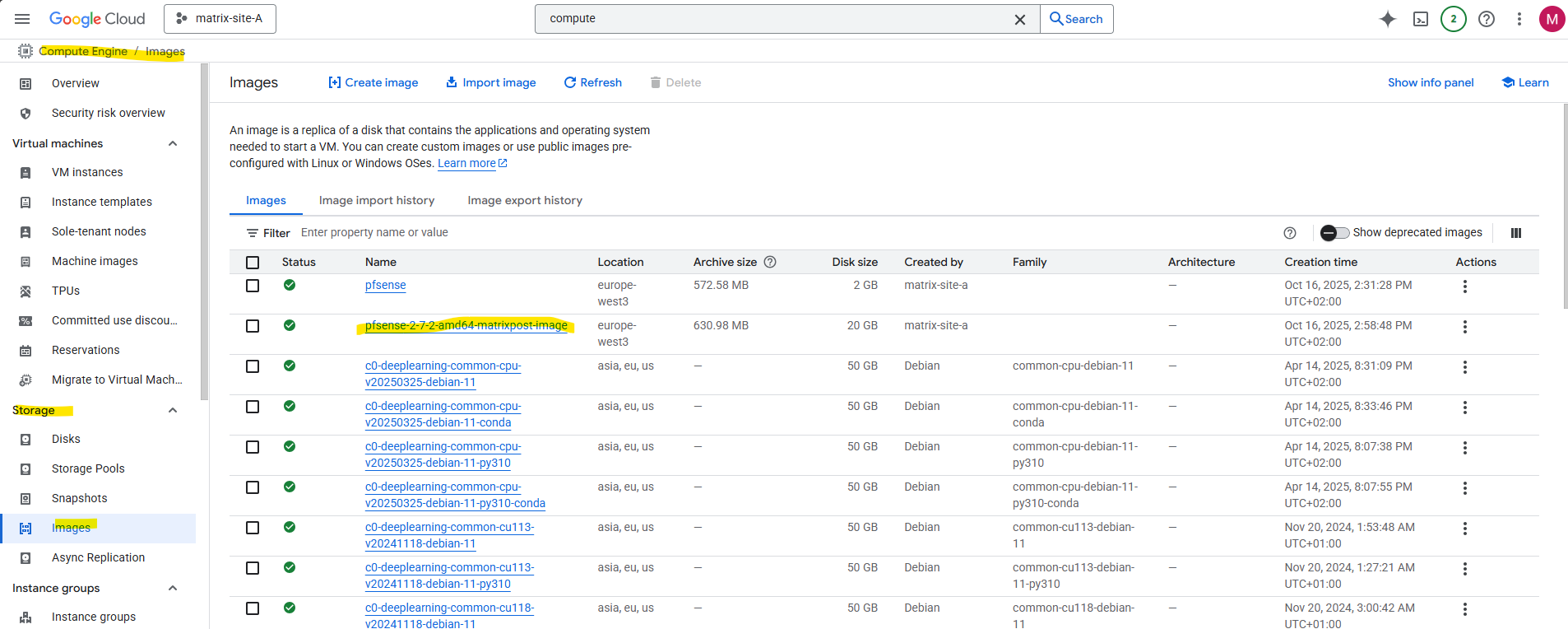Open actions menu for pfsense image row
The height and width of the screenshot is (629, 1568).
(1464, 287)
